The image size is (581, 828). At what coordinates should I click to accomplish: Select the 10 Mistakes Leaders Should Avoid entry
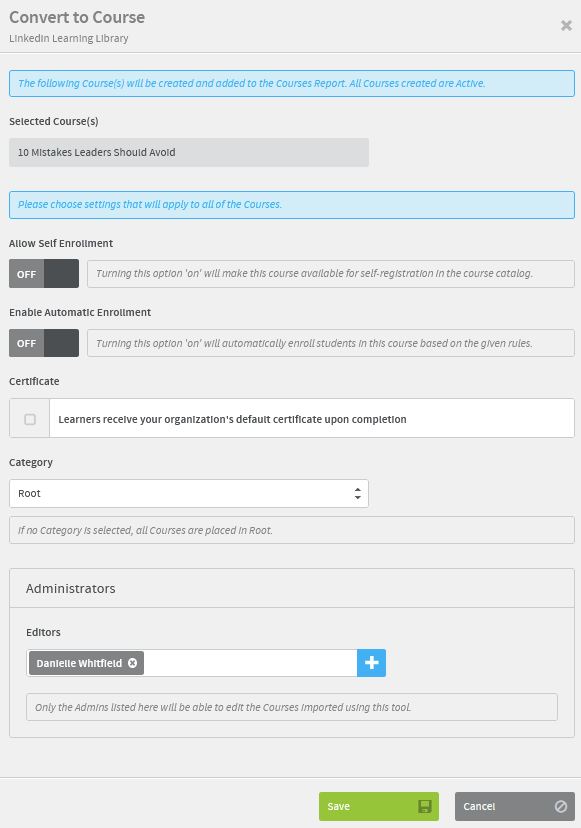(x=189, y=153)
